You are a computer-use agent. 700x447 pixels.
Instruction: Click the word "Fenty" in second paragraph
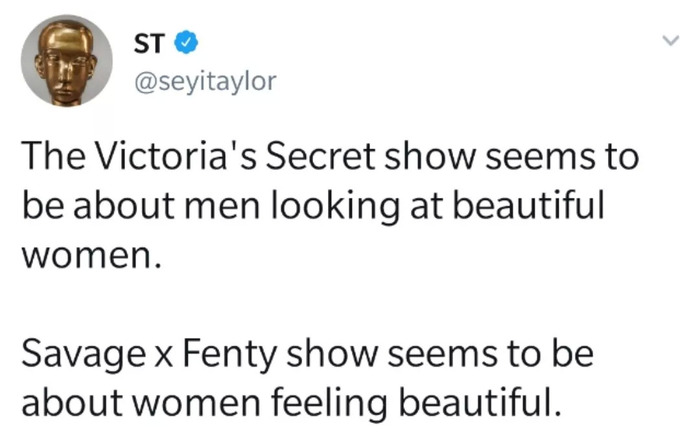pyautogui.click(x=229, y=355)
